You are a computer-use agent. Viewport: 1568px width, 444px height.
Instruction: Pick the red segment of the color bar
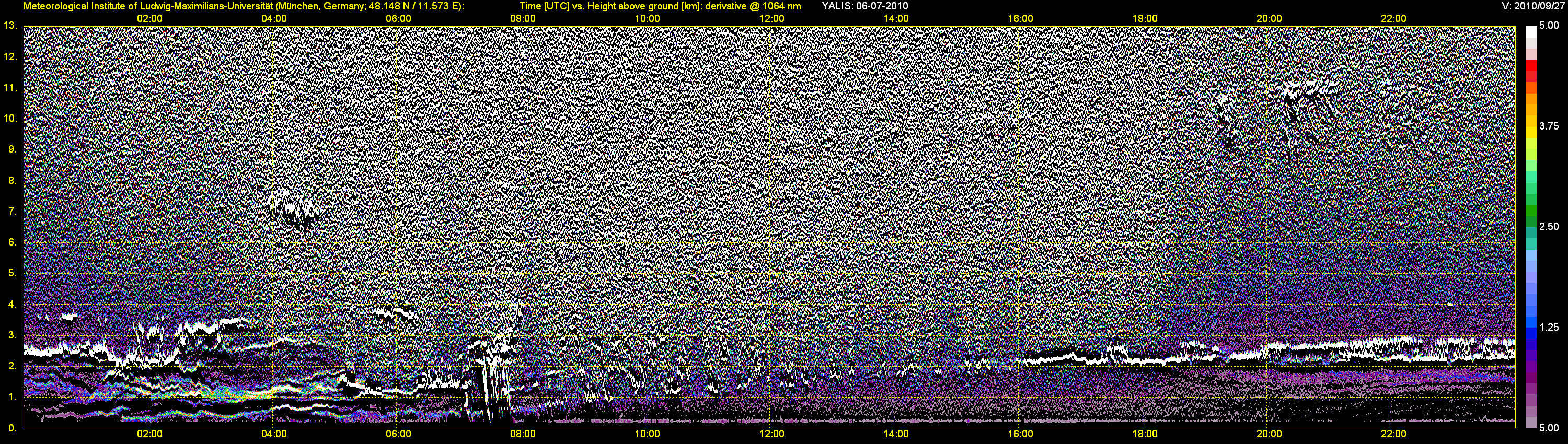(1531, 66)
